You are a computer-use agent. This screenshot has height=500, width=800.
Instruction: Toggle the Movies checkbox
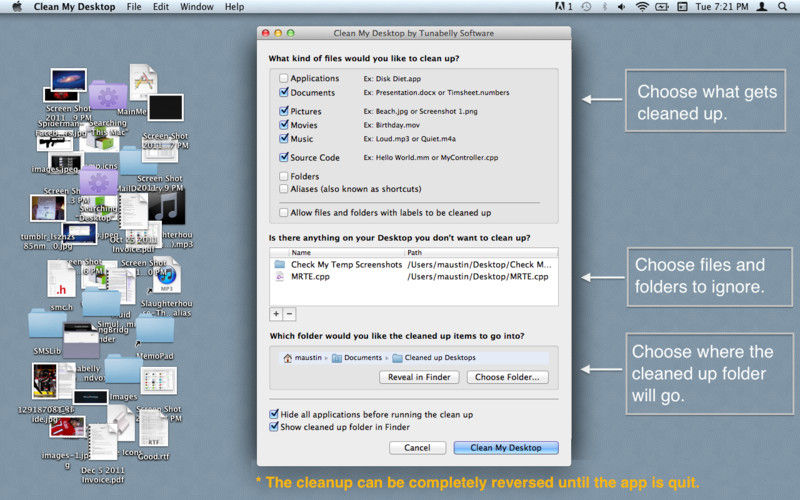[284, 124]
